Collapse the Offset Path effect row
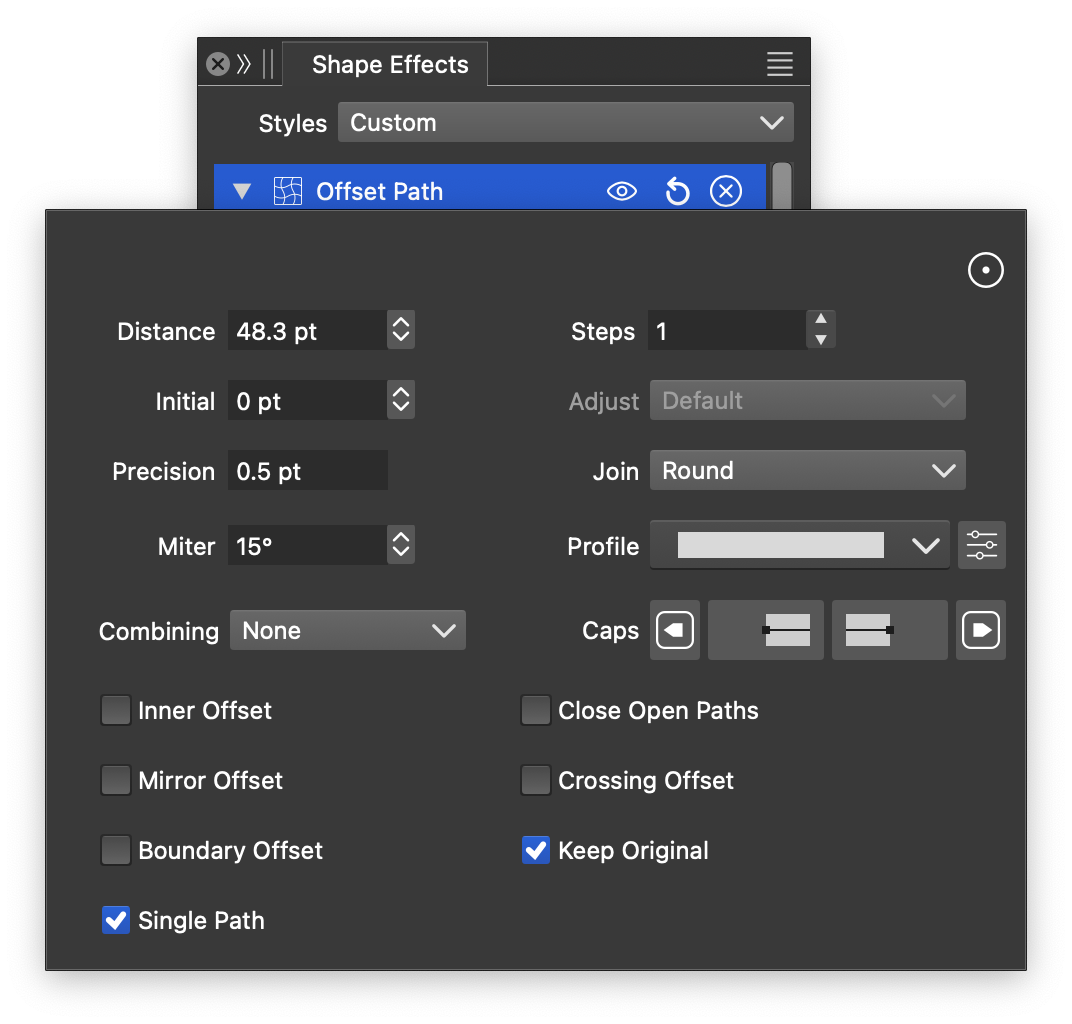 click(242, 191)
